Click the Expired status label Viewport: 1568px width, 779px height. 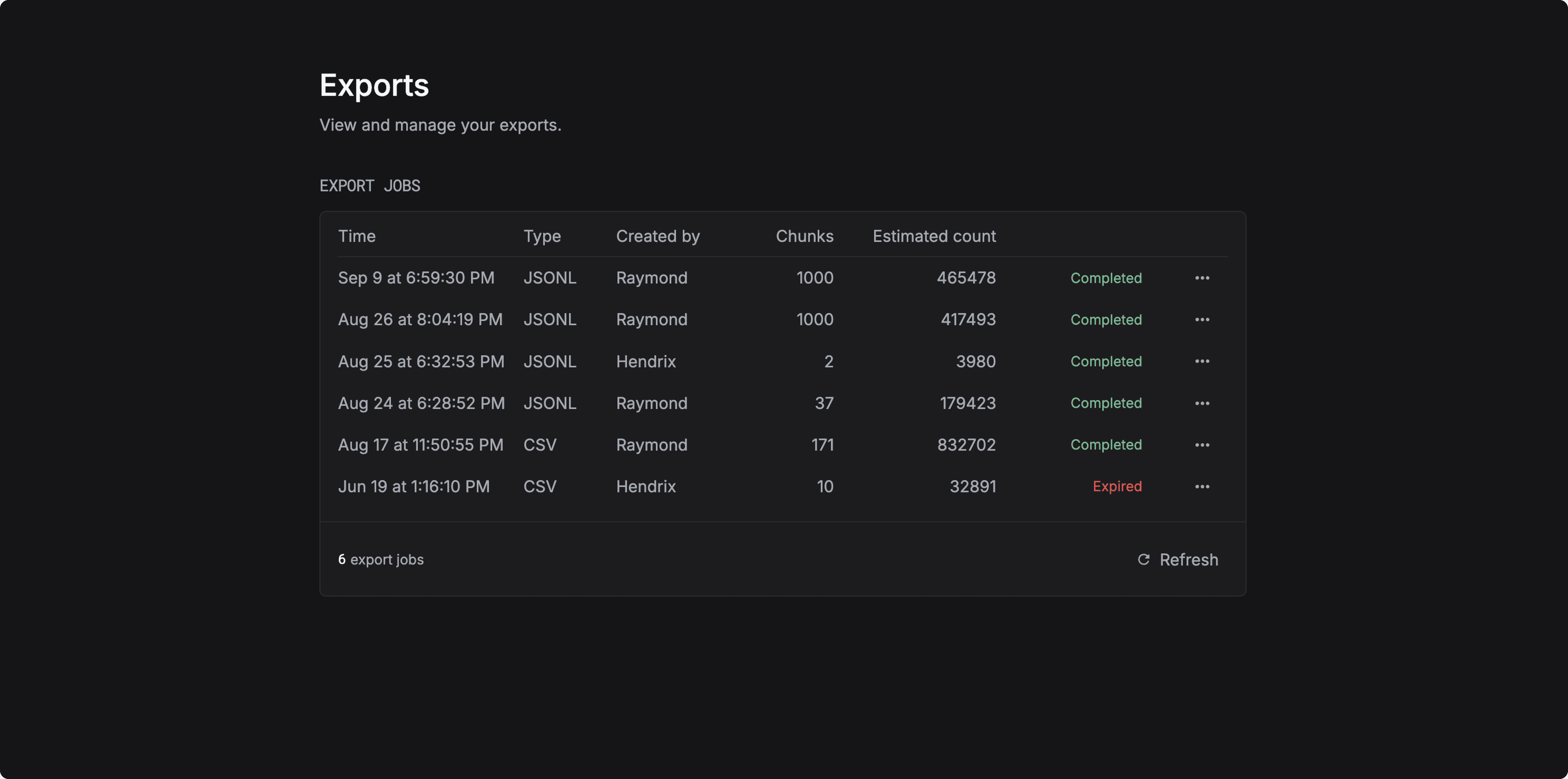(x=1116, y=487)
